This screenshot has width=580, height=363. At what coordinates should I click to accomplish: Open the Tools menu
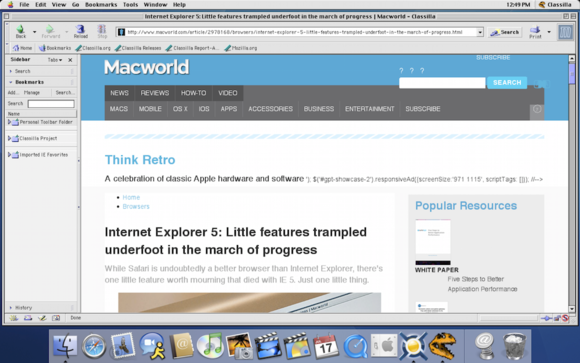(130, 4)
